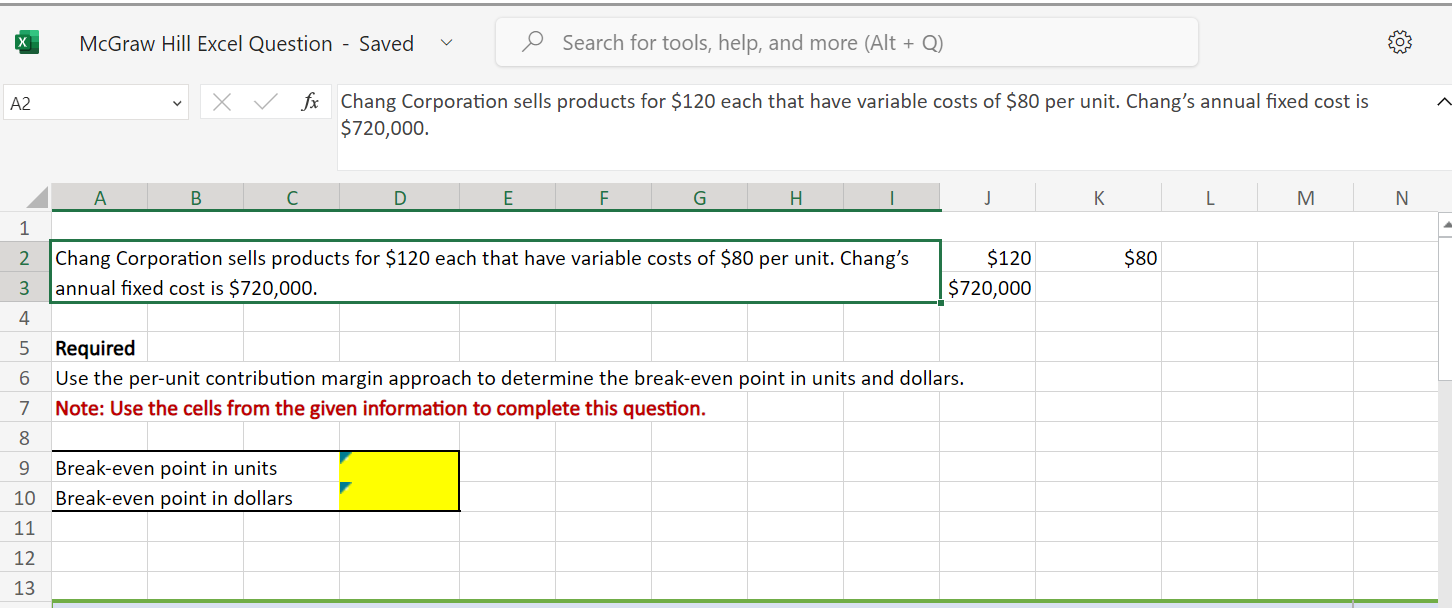The height and width of the screenshot is (608, 1452).
Task: Click the workbook title McGraw Hill Excel Question
Action: pos(206,43)
